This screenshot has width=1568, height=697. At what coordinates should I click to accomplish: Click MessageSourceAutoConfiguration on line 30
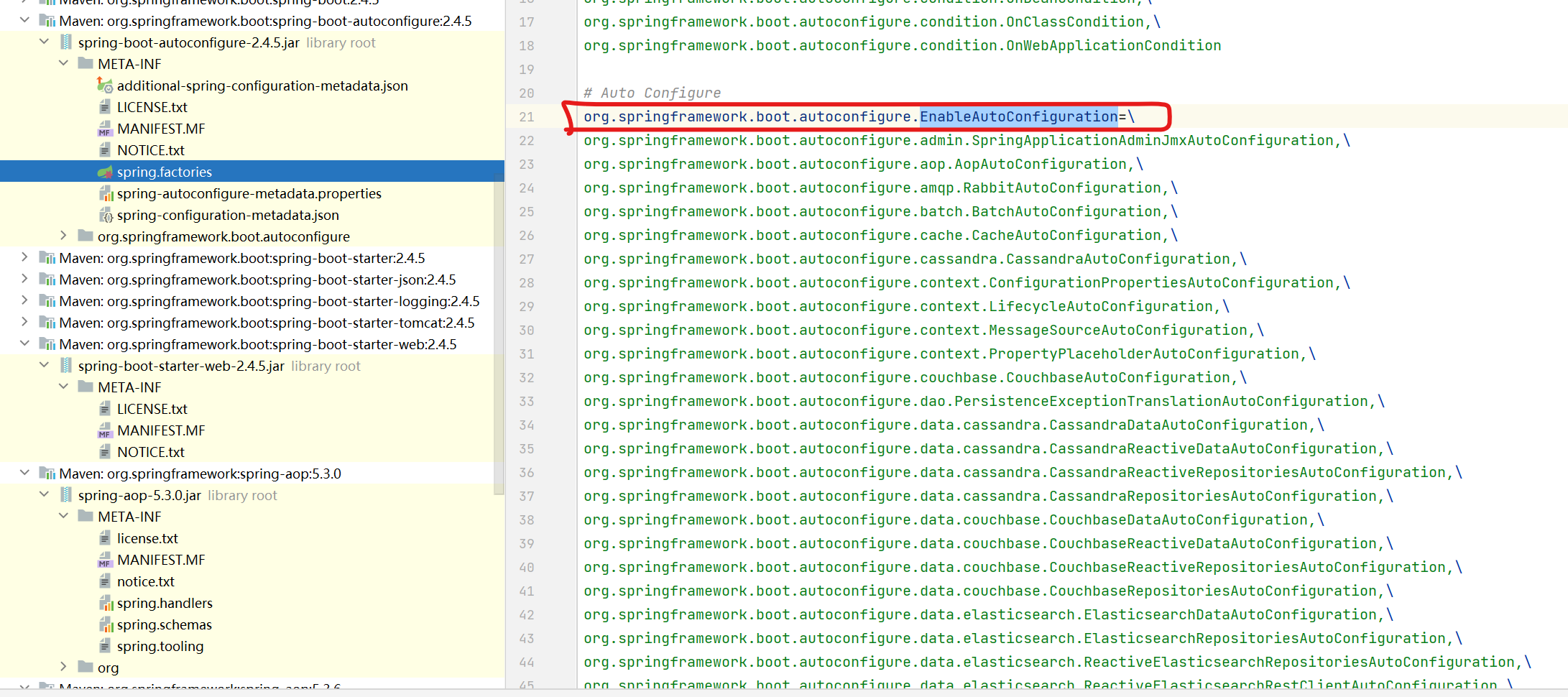pos(1118,330)
